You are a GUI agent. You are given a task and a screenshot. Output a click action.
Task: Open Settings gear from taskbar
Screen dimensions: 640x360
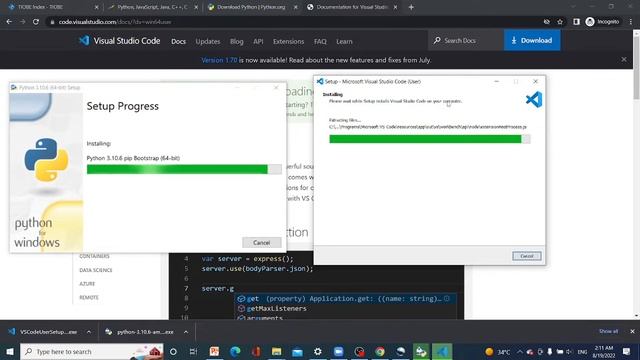click(x=318, y=351)
